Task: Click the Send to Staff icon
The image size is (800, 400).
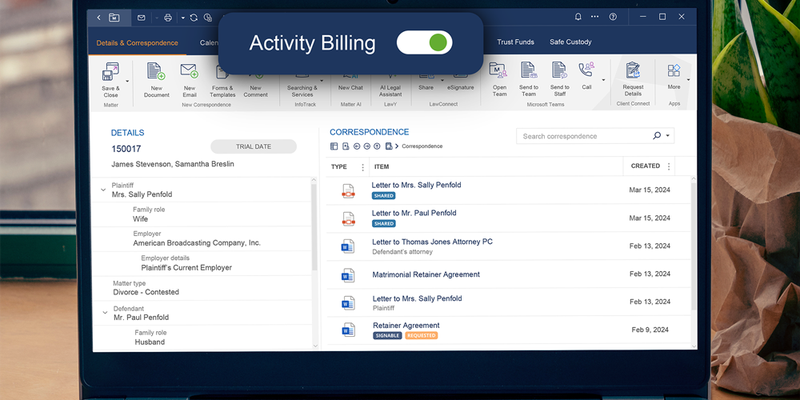Action: [x=560, y=70]
